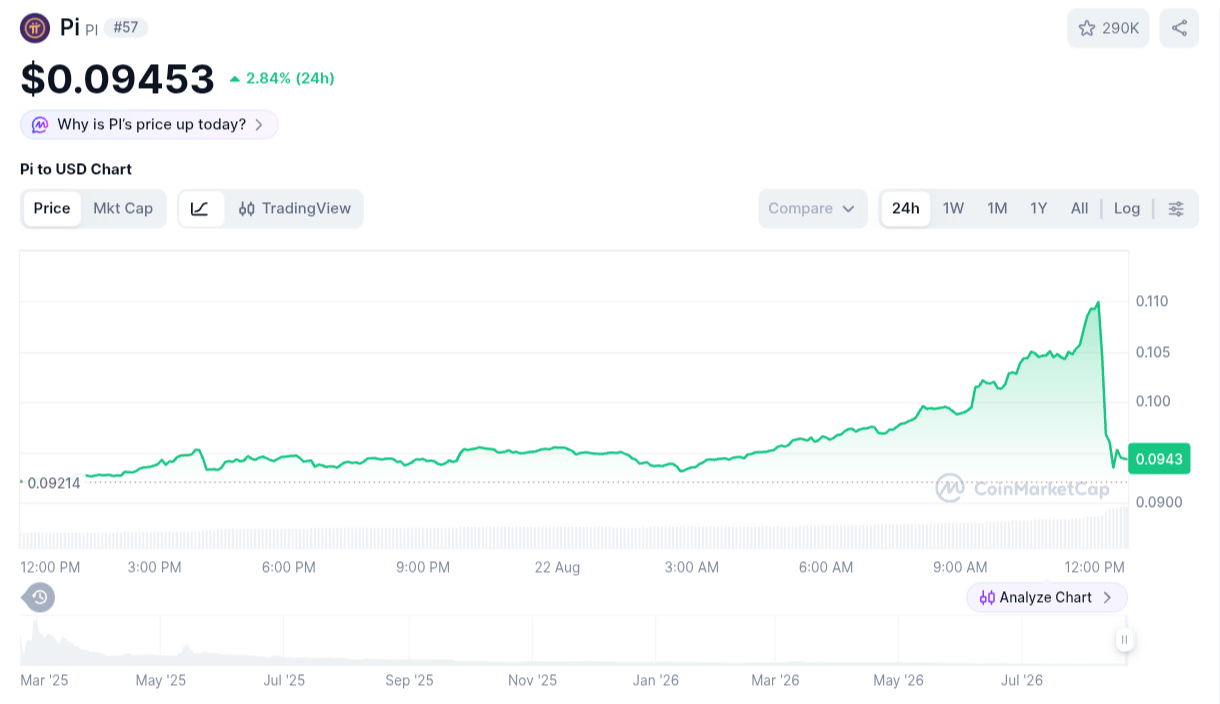Click the 2.84% (24h) change indicator
This screenshot has width=1220, height=704.
pos(282,78)
